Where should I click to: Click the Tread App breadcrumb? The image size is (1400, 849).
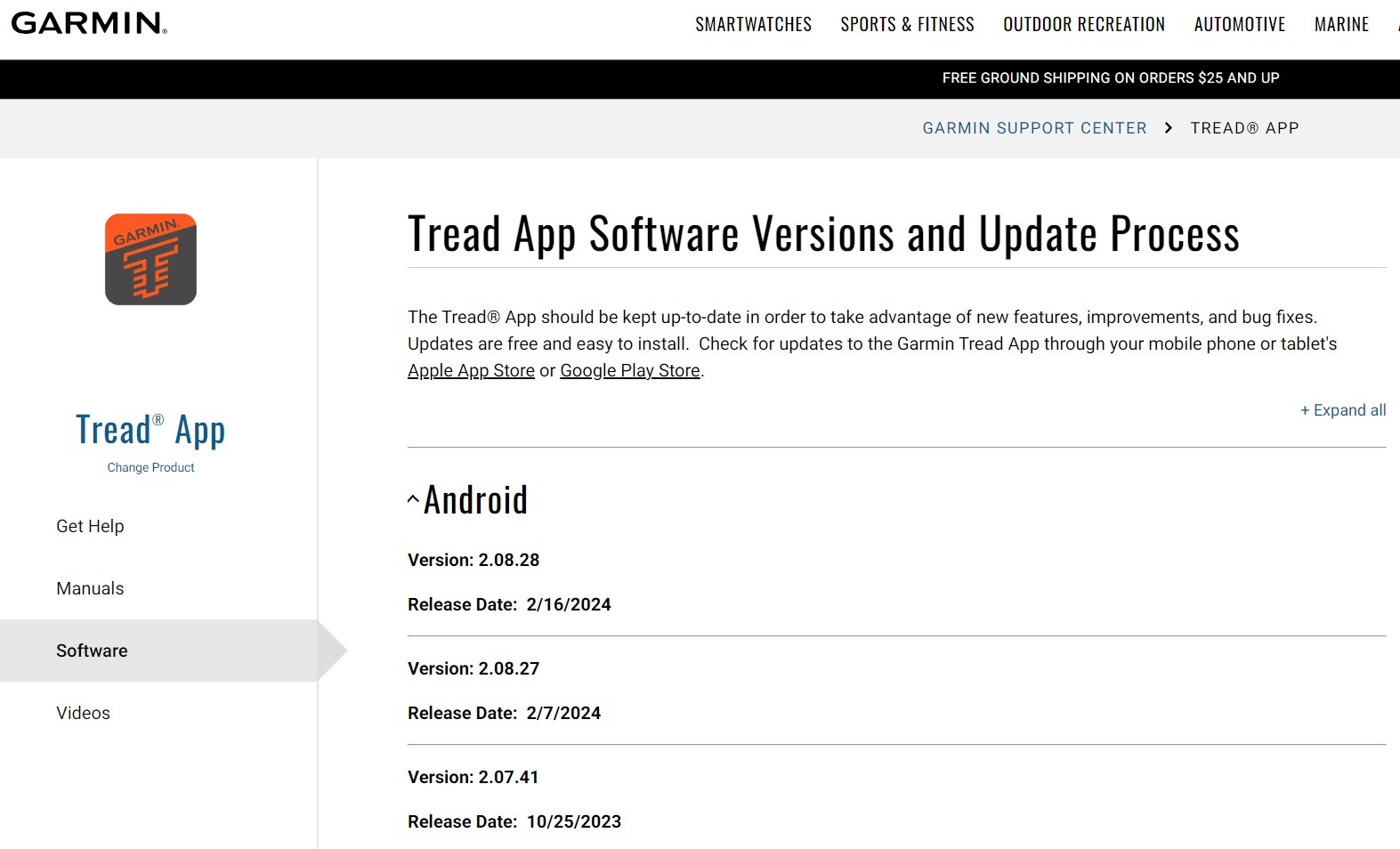[x=1244, y=128]
